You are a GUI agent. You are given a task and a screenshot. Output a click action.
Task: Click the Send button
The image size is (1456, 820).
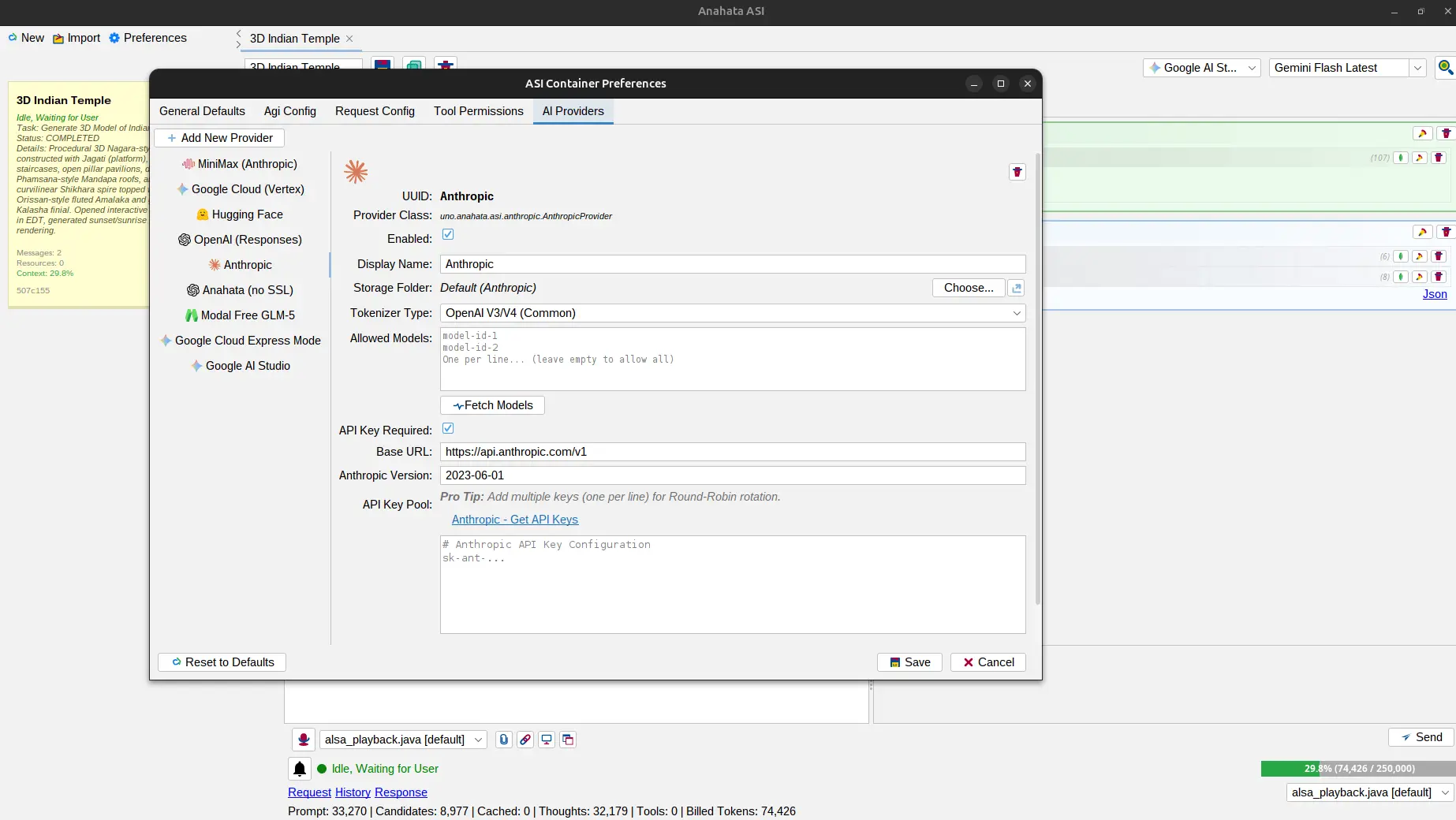pos(1421,737)
